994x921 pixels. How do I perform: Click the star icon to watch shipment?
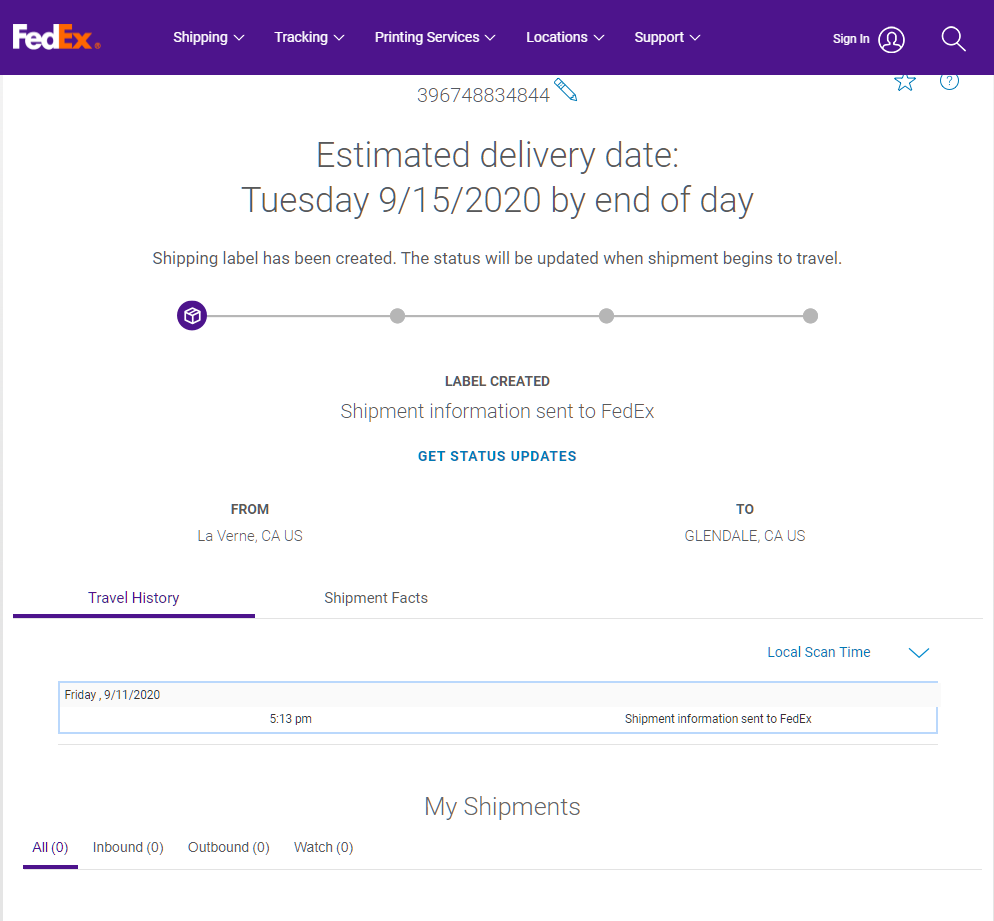[x=905, y=82]
